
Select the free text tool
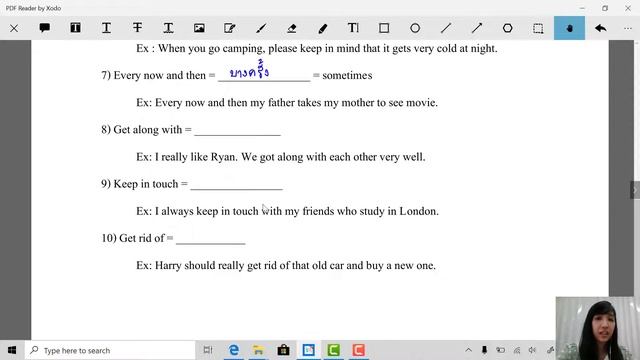(353, 28)
